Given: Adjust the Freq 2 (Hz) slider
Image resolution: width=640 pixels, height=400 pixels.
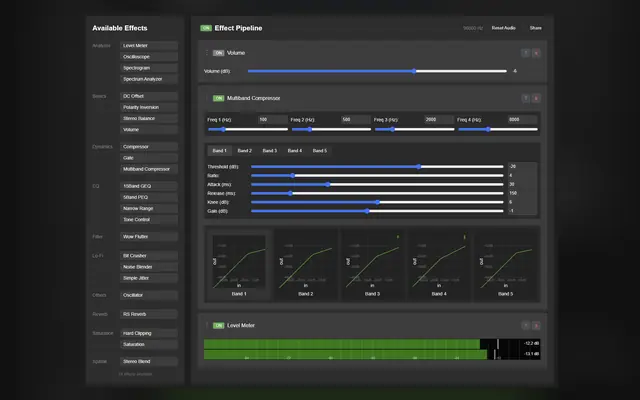Looking at the screenshot, I should 331,129.
